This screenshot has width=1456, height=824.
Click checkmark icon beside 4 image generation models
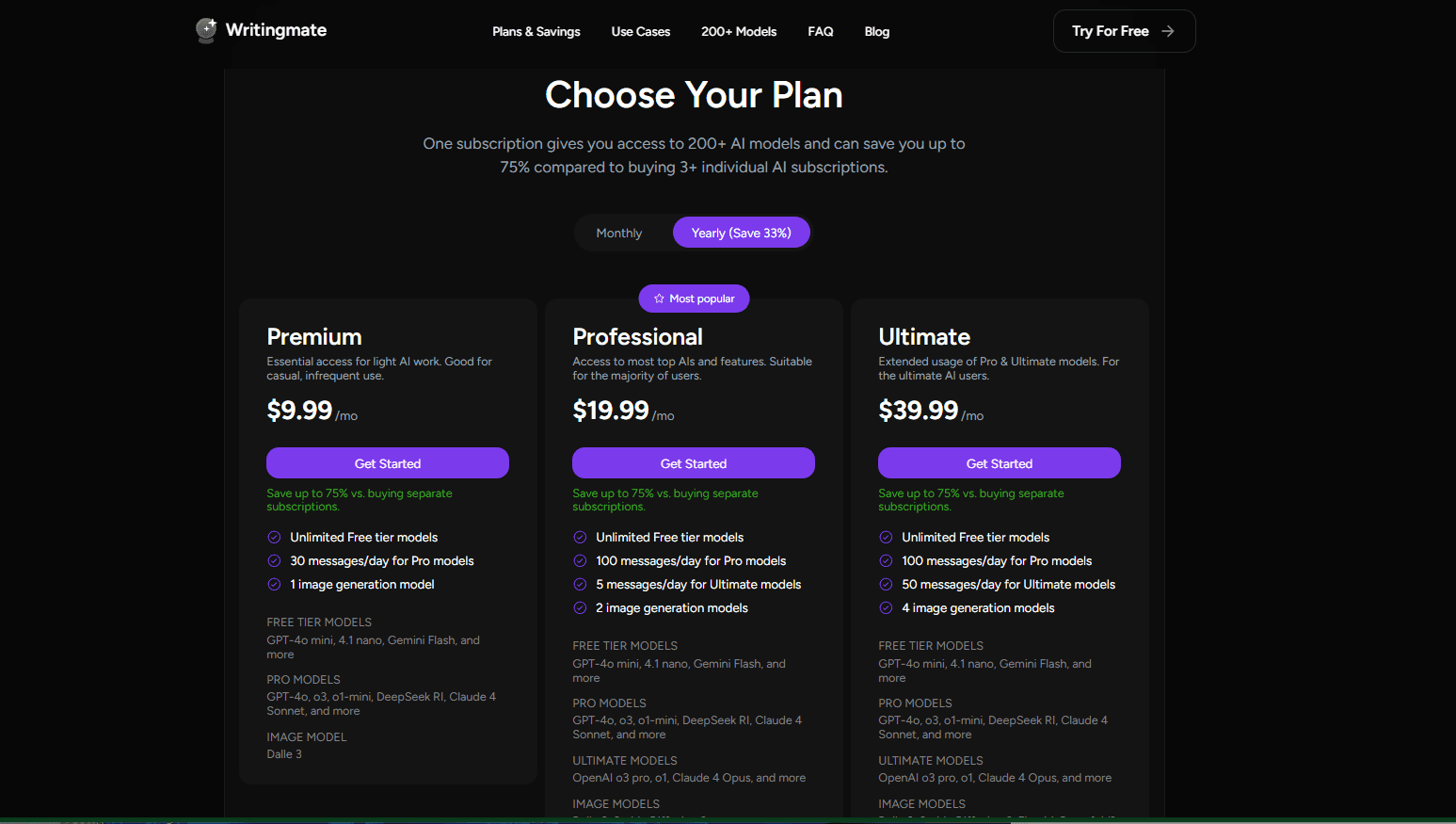886,607
